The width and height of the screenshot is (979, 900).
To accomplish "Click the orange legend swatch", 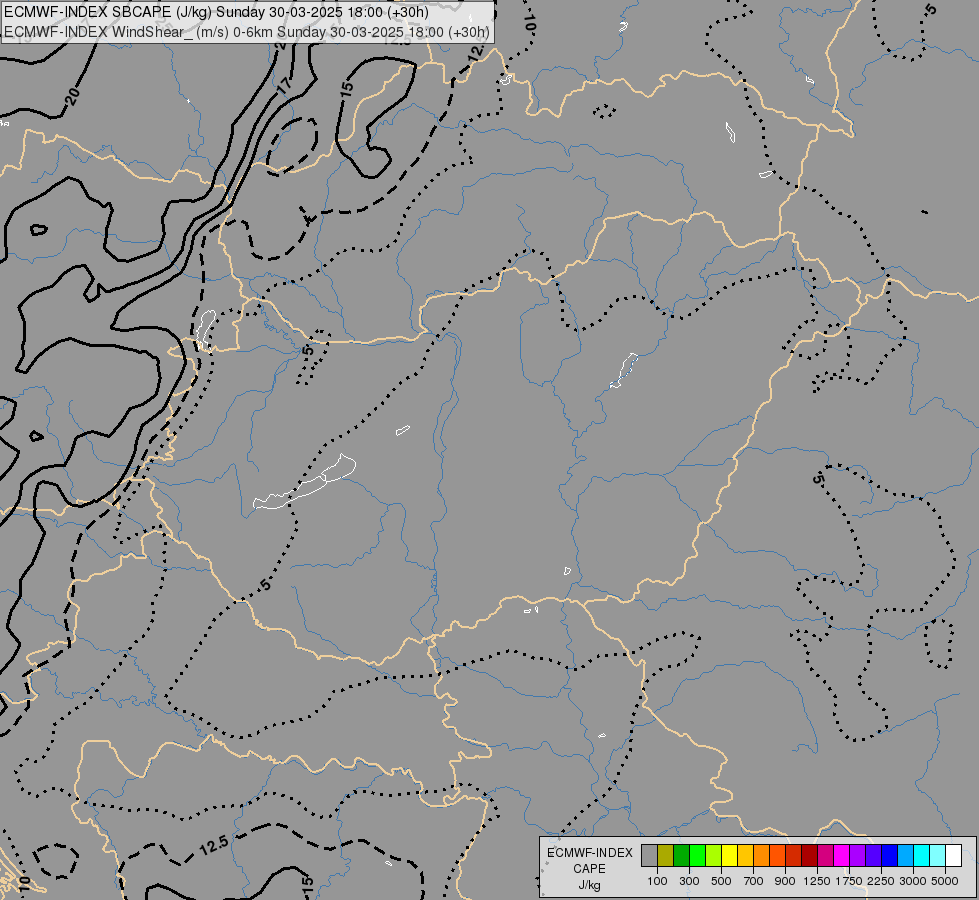I will tap(762, 856).
